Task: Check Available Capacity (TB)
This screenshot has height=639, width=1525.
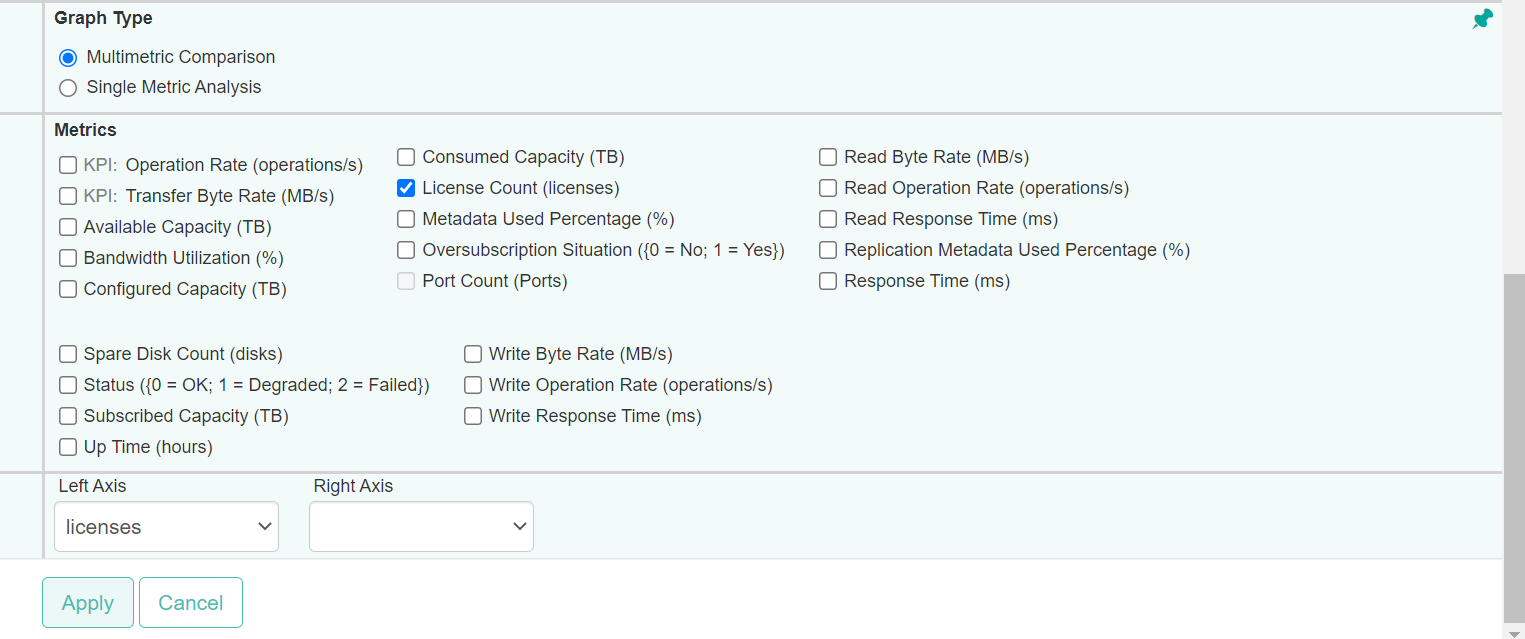Action: click(67, 227)
